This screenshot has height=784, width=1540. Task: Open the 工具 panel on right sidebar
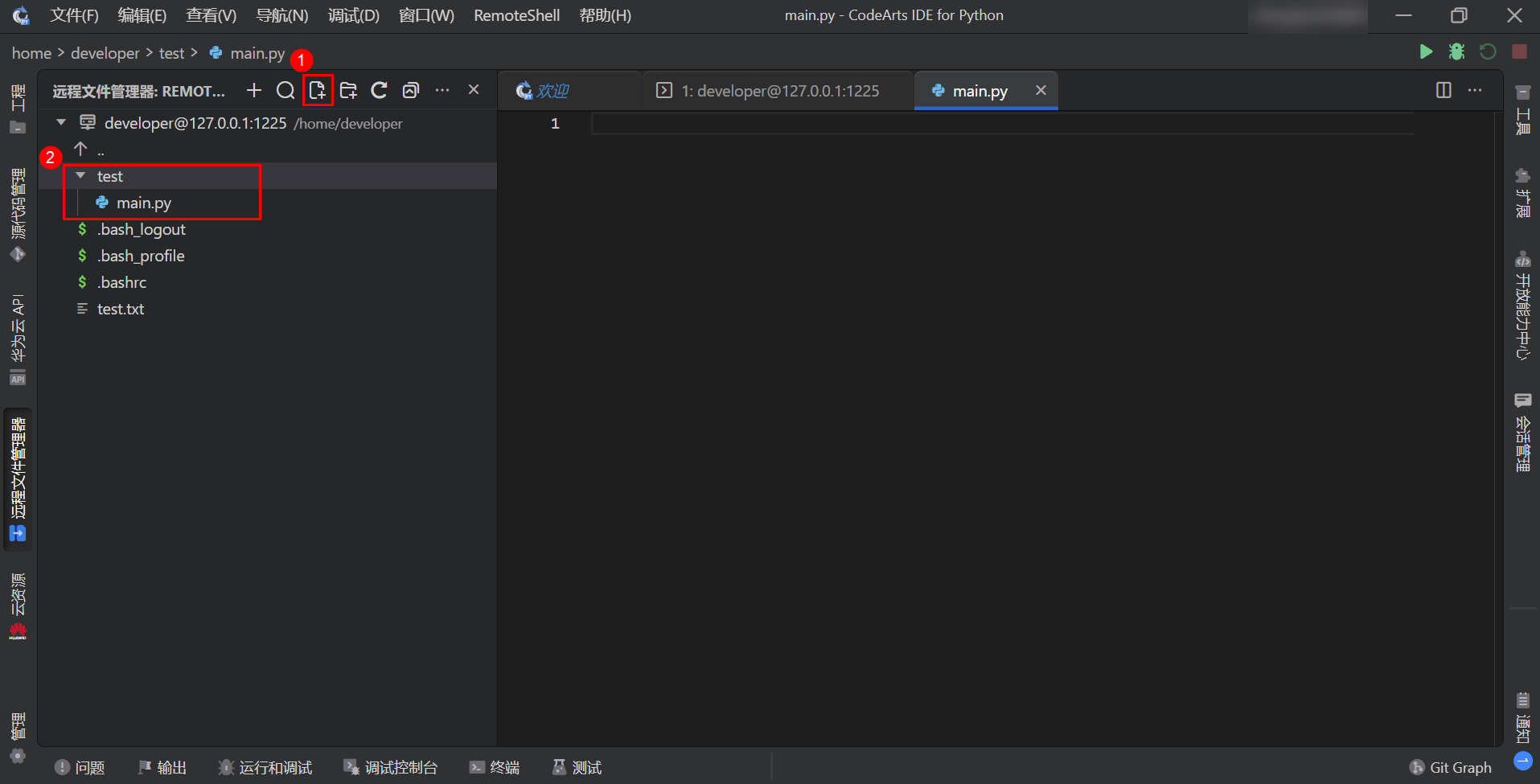1522,110
